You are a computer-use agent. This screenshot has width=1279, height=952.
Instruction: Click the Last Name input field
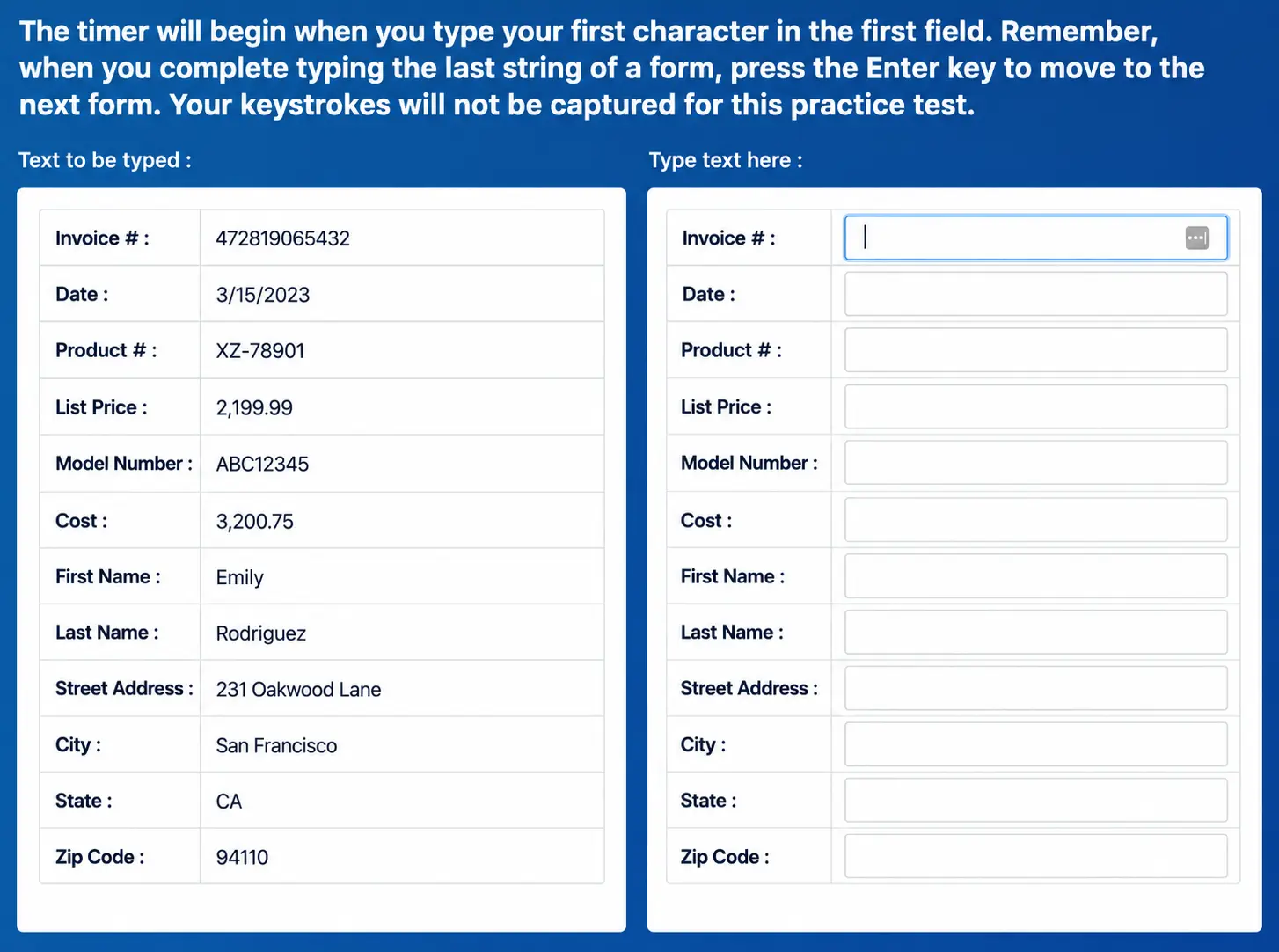tap(1035, 632)
